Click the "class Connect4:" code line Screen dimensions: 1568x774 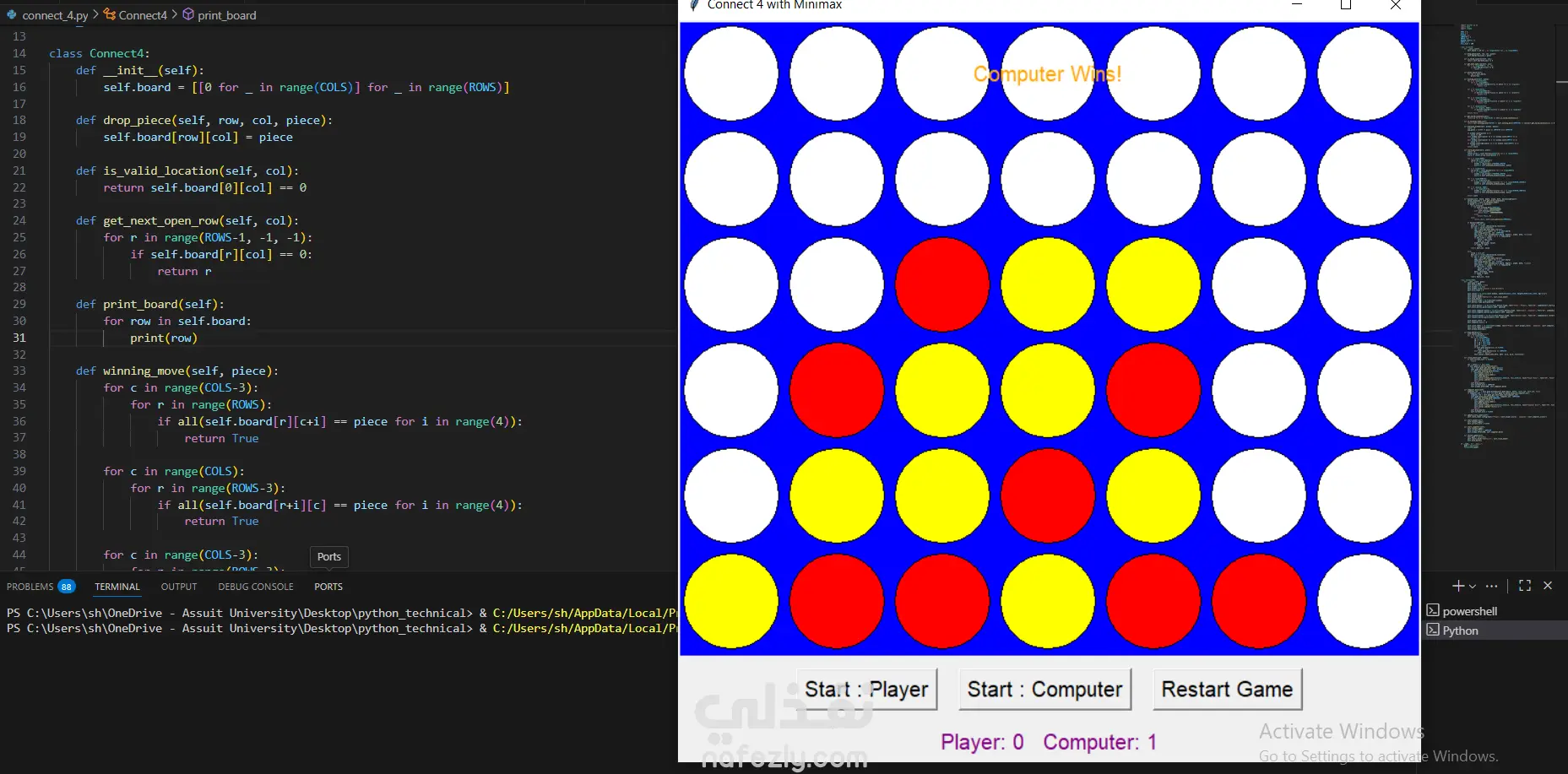100,53
